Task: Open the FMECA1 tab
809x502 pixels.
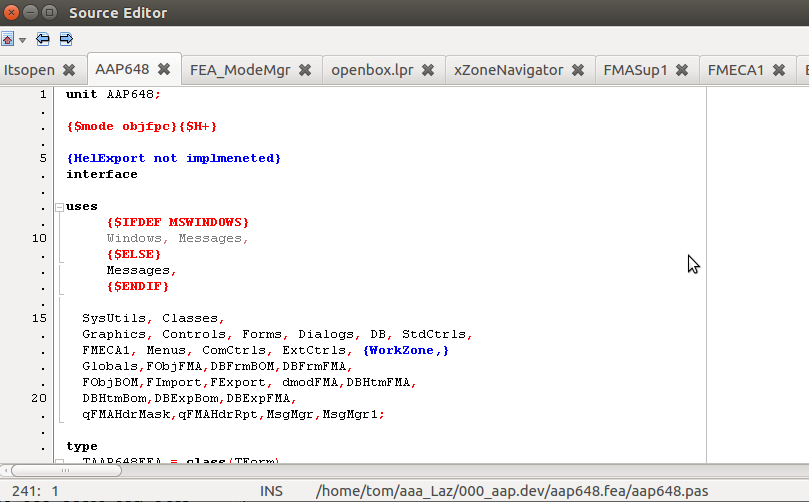Action: click(735, 70)
